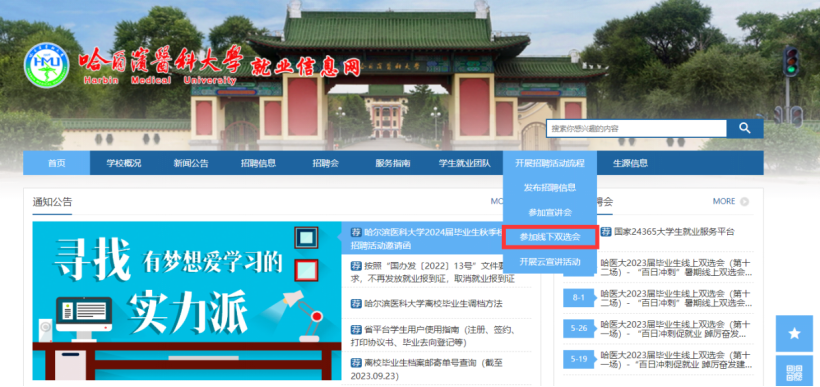
Task: Click the search magnifier button
Action: click(x=745, y=128)
